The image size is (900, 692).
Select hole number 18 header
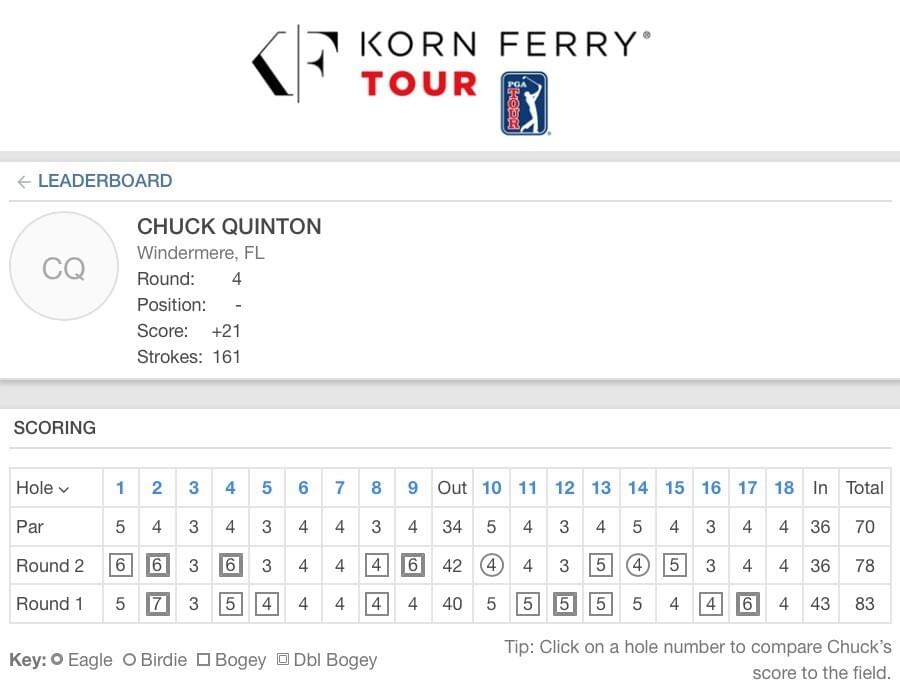tap(784, 488)
